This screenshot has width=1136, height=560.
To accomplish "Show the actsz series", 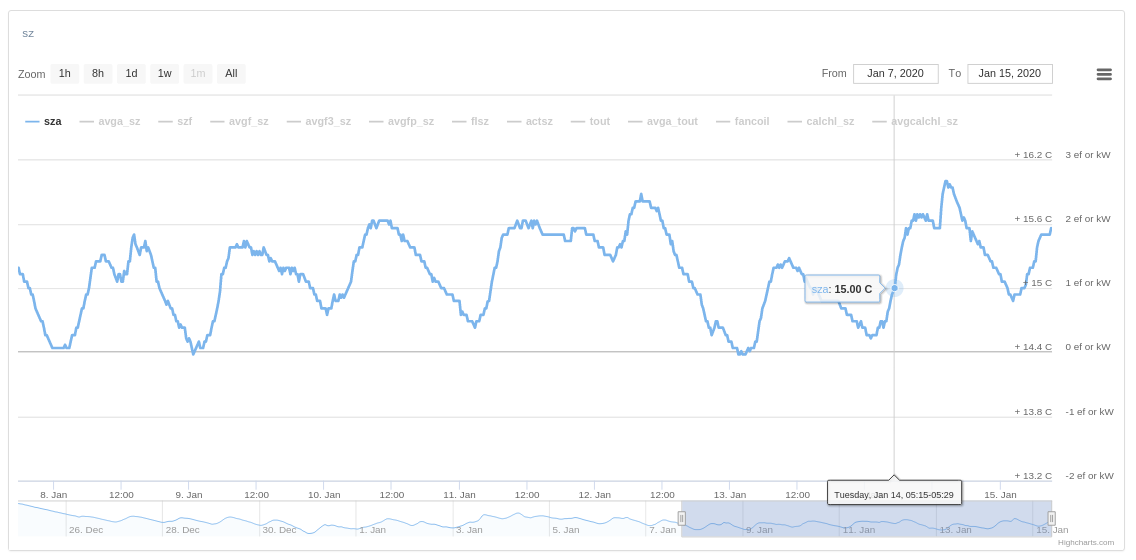I will (530, 122).
